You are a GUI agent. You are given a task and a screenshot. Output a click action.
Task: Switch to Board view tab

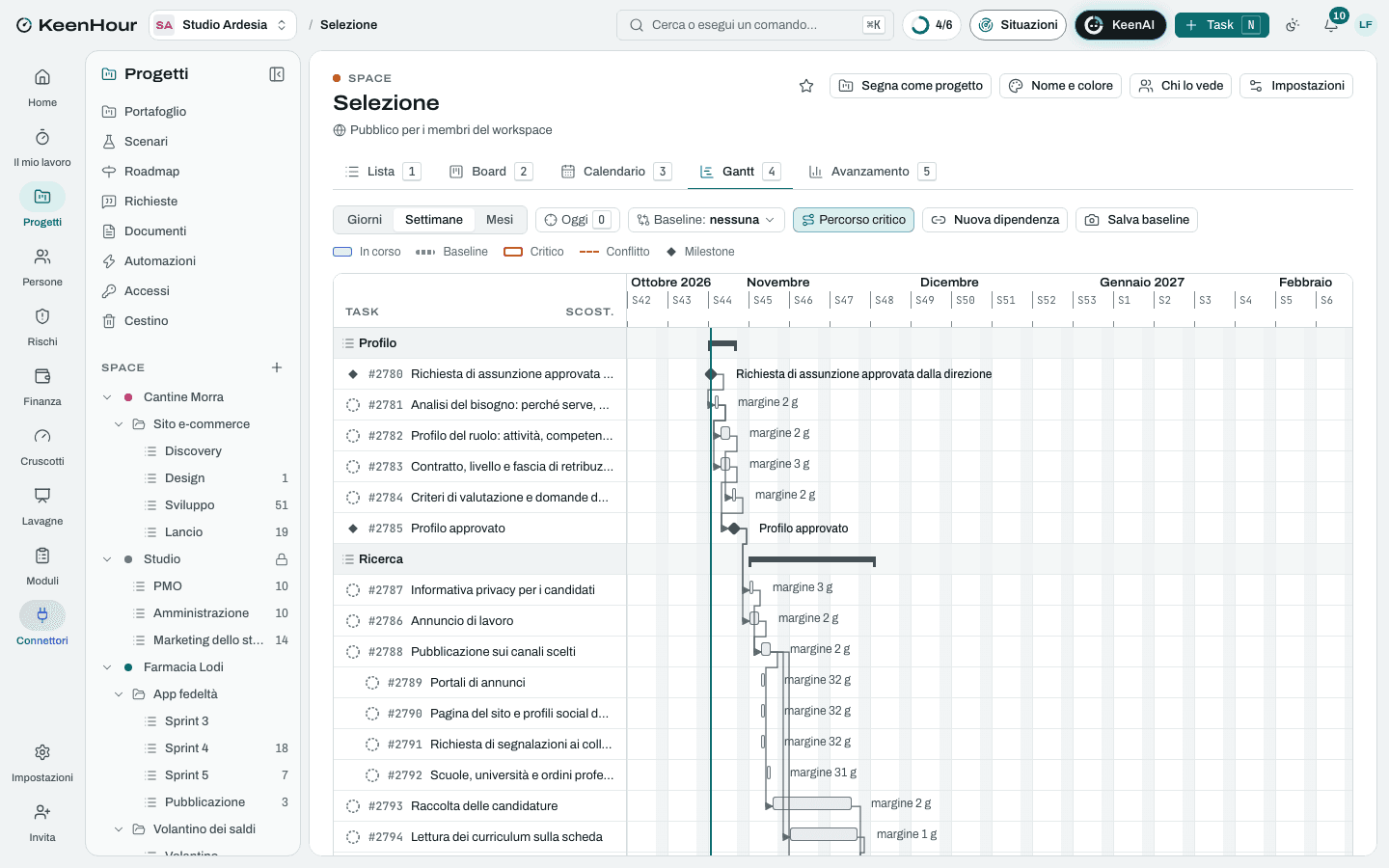coord(491,172)
